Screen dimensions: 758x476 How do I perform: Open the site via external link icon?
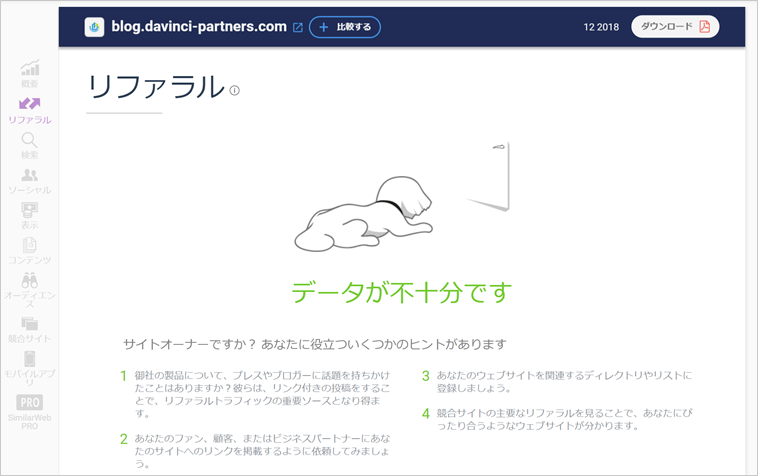pos(297,28)
